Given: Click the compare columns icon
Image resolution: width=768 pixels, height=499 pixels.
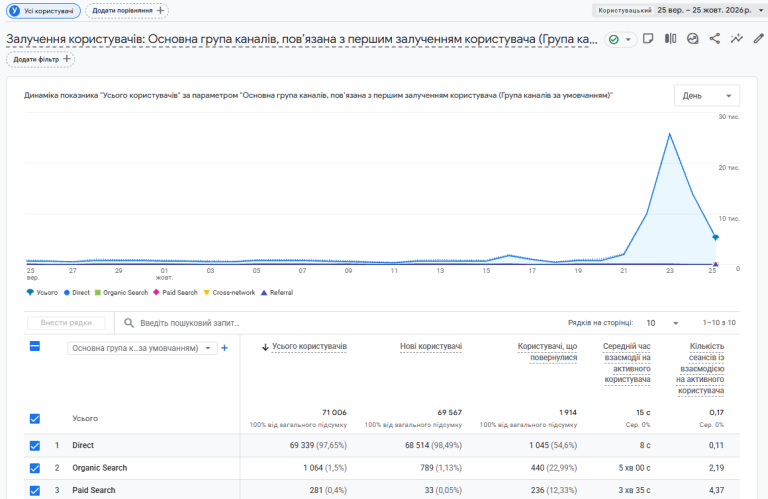Looking at the screenshot, I should coord(671,39).
